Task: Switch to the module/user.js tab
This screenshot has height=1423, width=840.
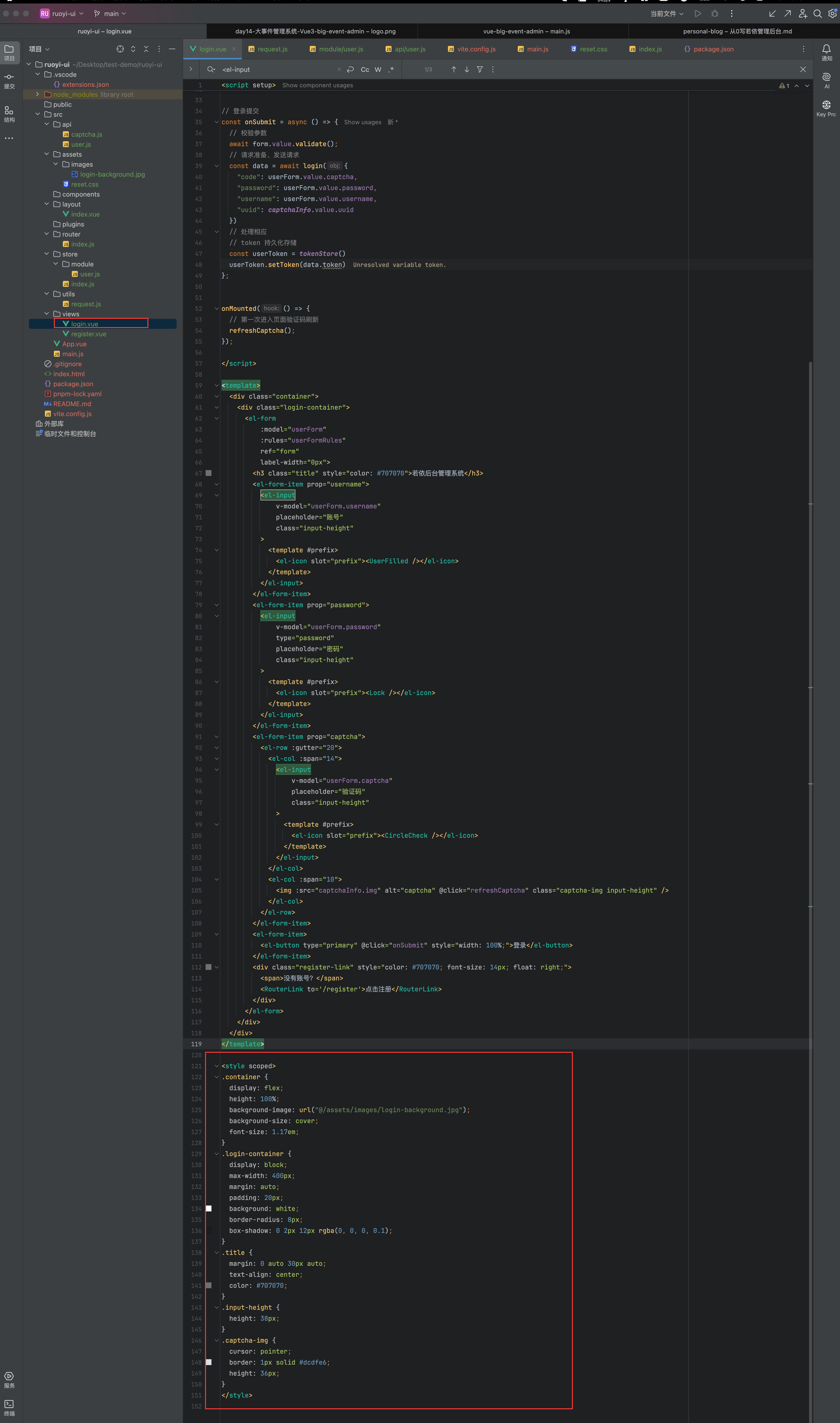Action: [x=337, y=49]
